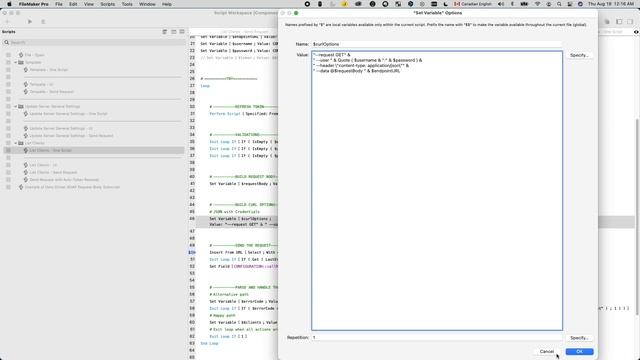
Task: Click the Run script play icon
Action: 30,22
